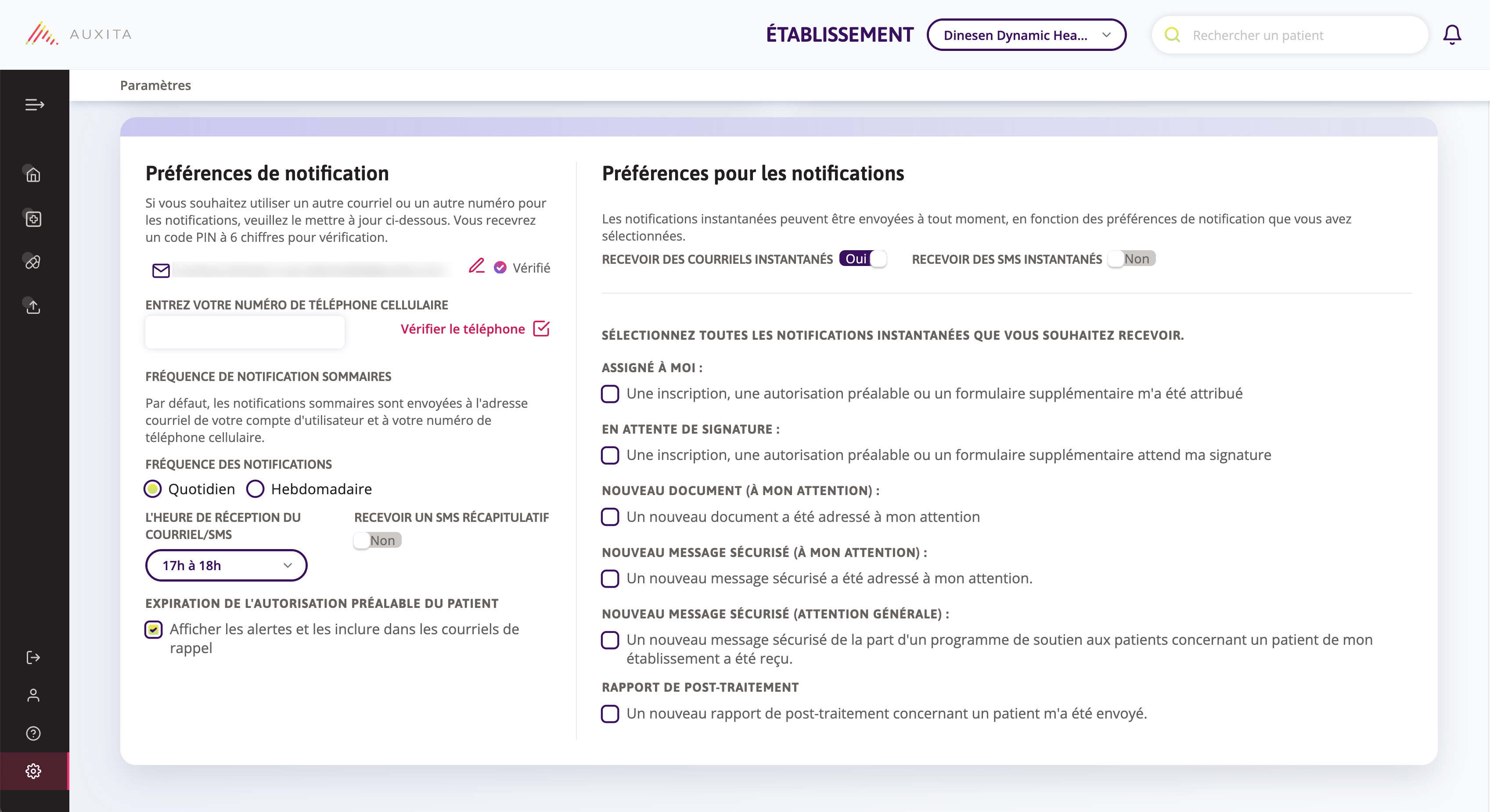This screenshot has width=1490, height=812.
Task: Edit the email address with the pencil icon
Action: 477,266
